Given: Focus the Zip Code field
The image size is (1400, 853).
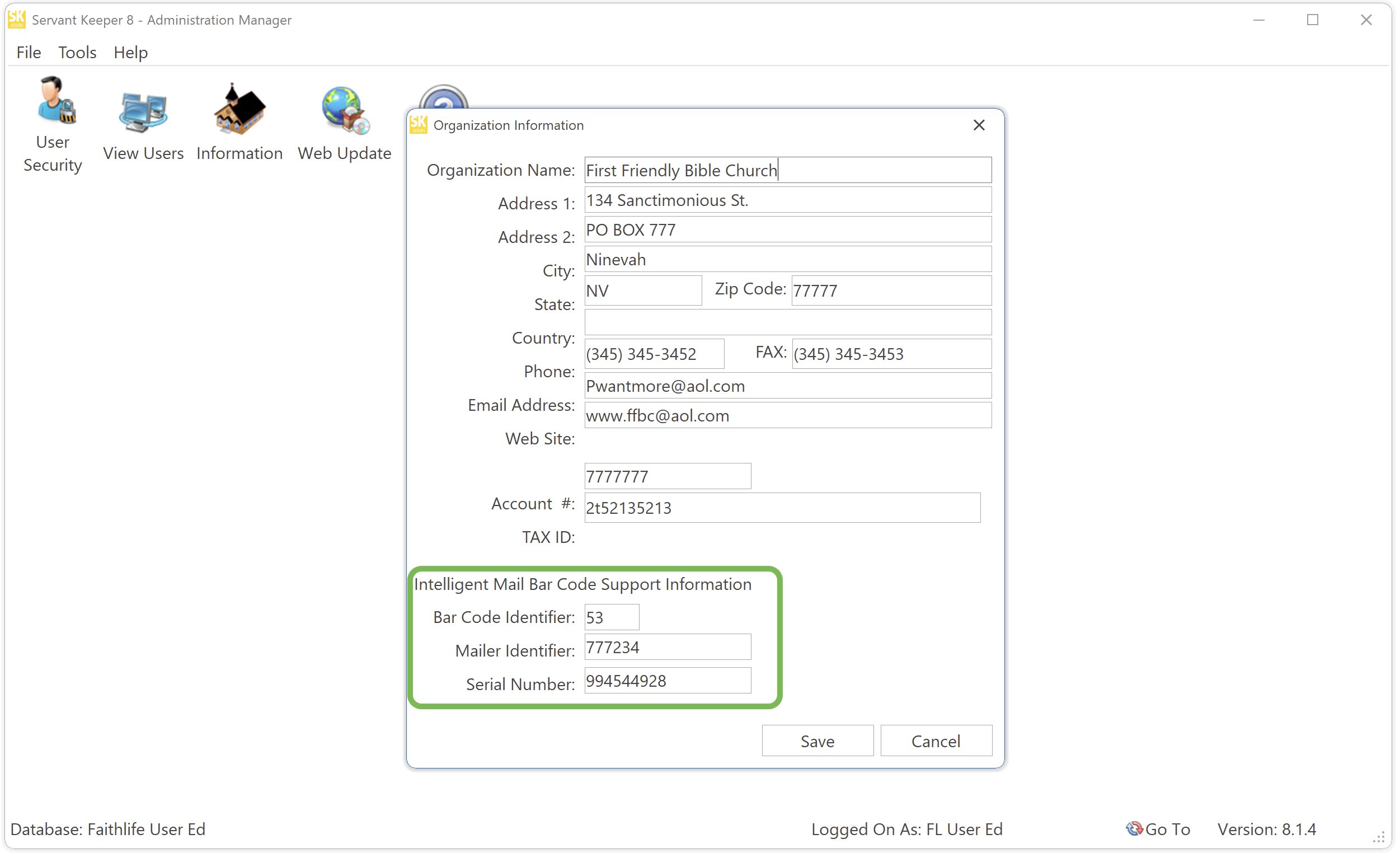Looking at the screenshot, I should coord(891,290).
